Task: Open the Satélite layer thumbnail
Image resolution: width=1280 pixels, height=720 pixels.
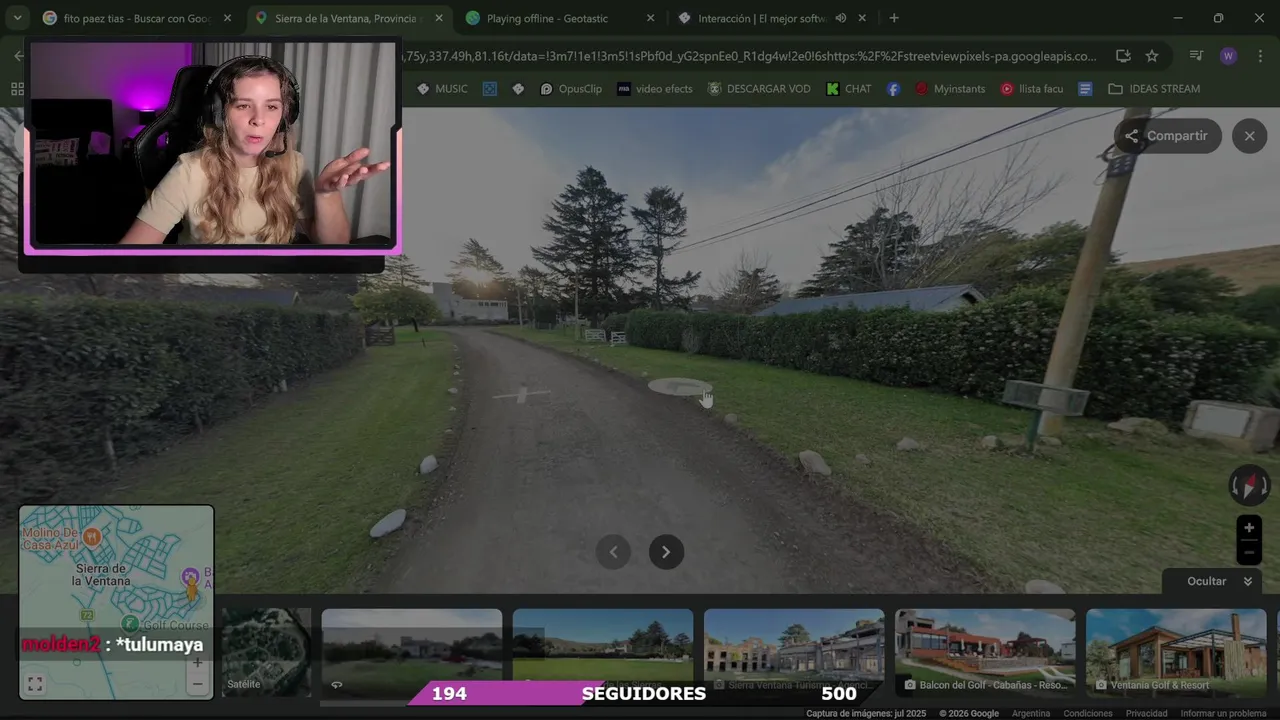Action: pos(266,652)
